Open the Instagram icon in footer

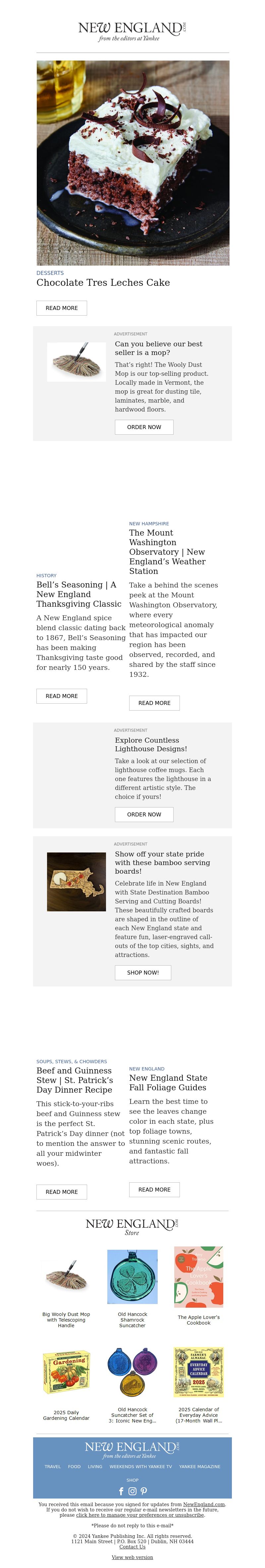click(x=132, y=1491)
